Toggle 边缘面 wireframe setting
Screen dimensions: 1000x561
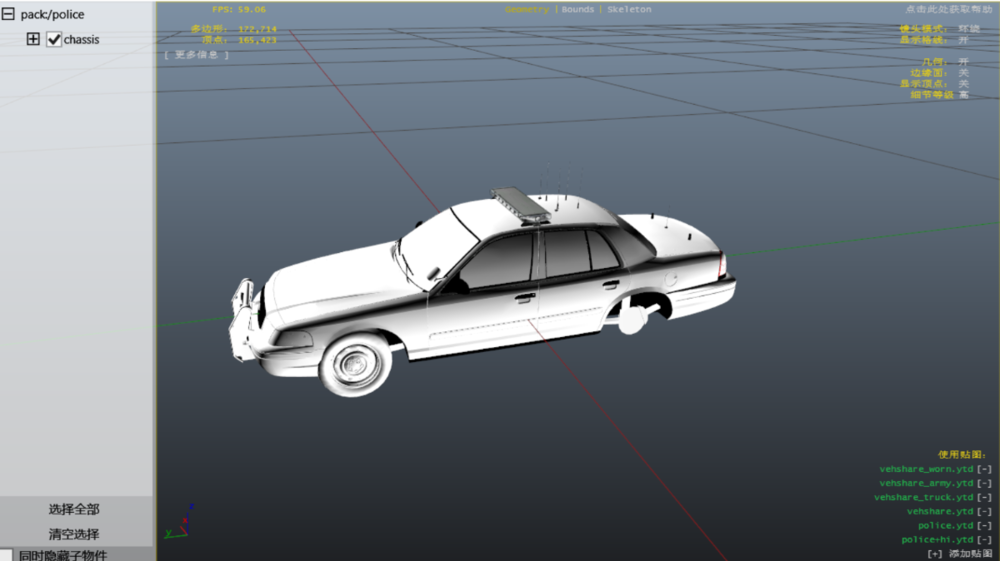(x=963, y=73)
